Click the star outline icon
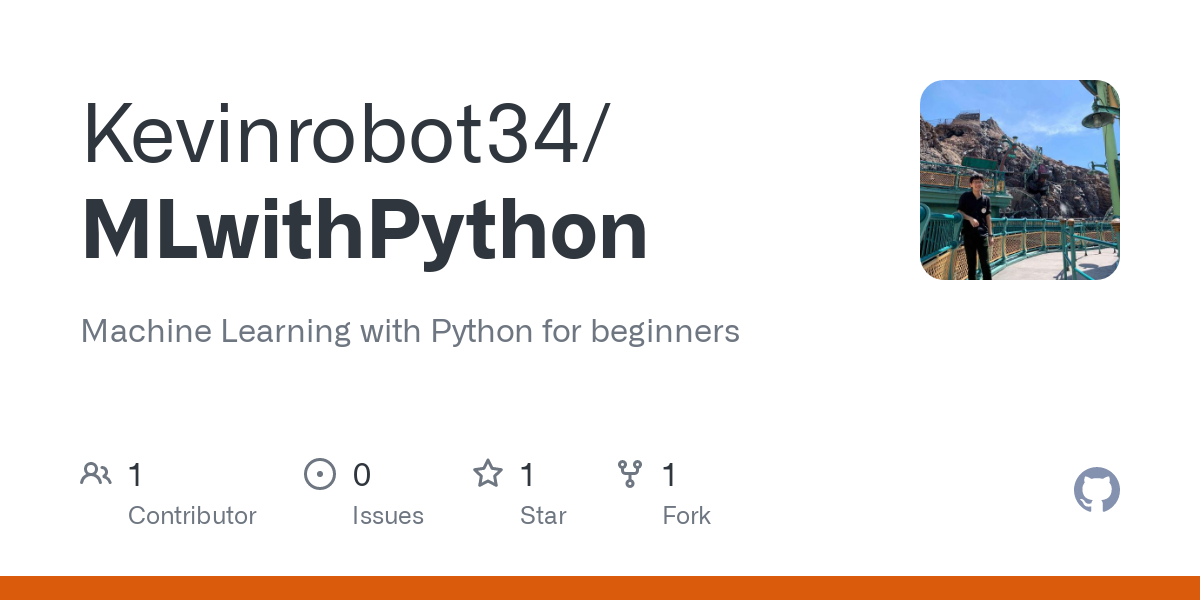 (488, 473)
